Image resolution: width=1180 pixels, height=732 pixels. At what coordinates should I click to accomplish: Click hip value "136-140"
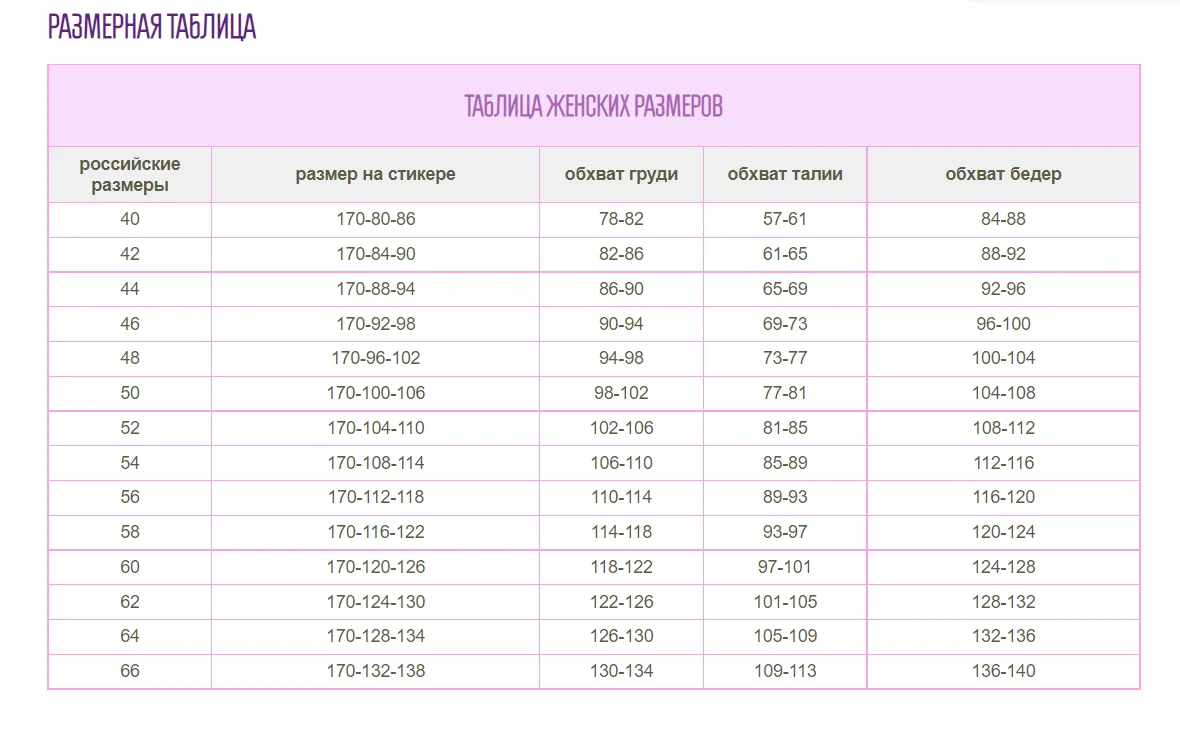point(1003,671)
